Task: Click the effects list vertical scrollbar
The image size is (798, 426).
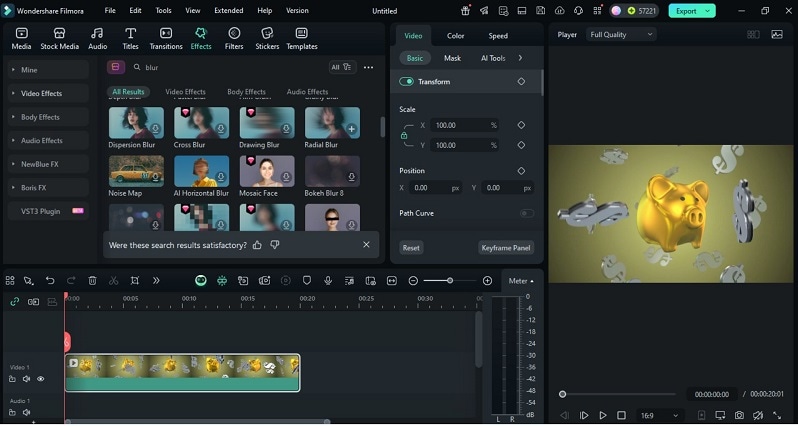Action: (383, 127)
